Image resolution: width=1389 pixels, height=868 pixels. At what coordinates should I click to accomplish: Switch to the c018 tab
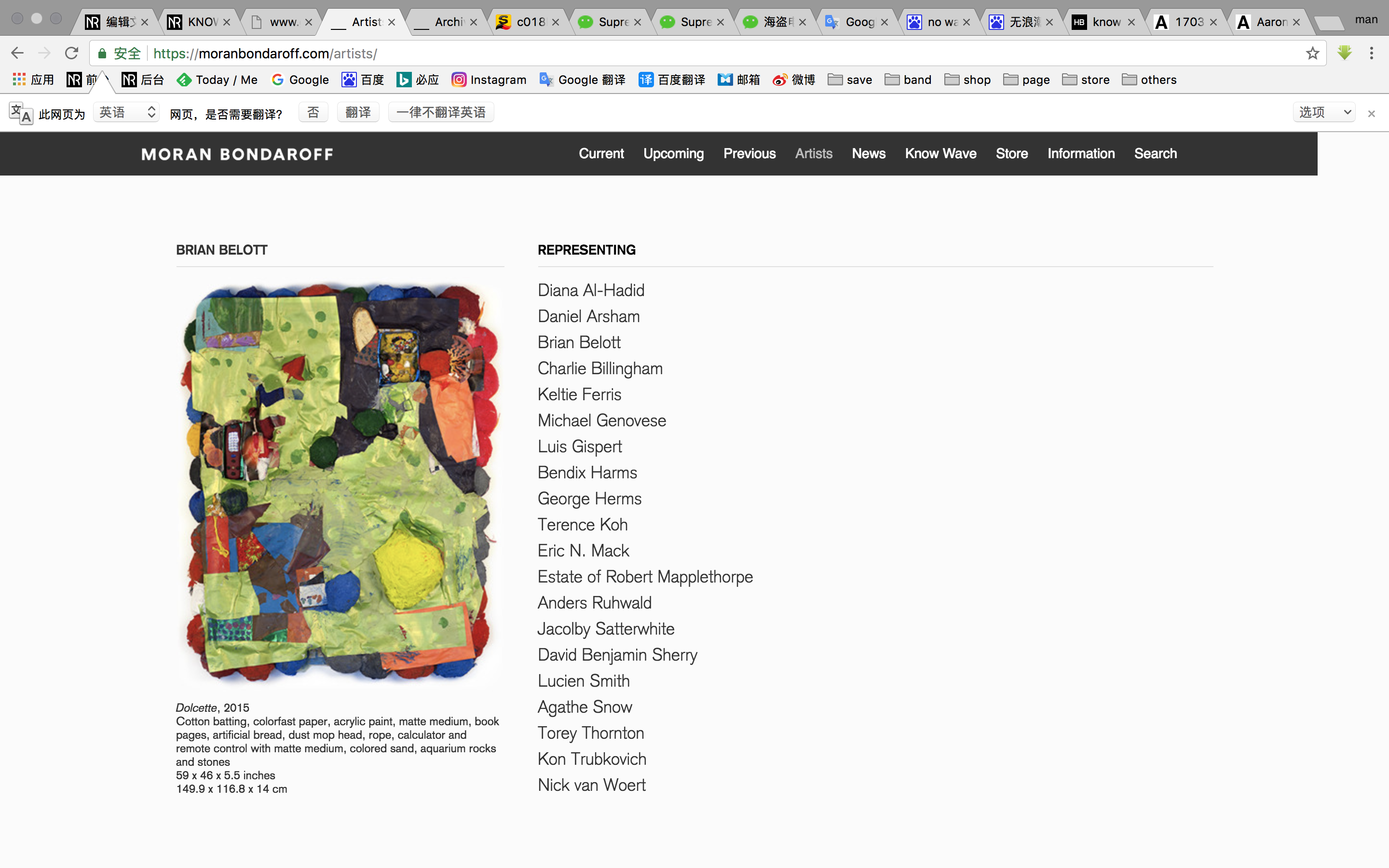click(x=527, y=22)
